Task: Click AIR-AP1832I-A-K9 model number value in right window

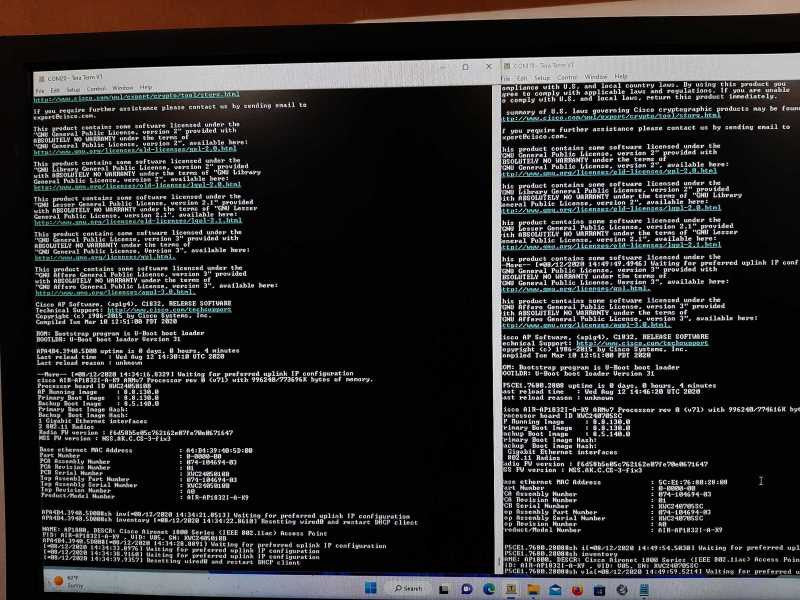Action: (x=690, y=530)
